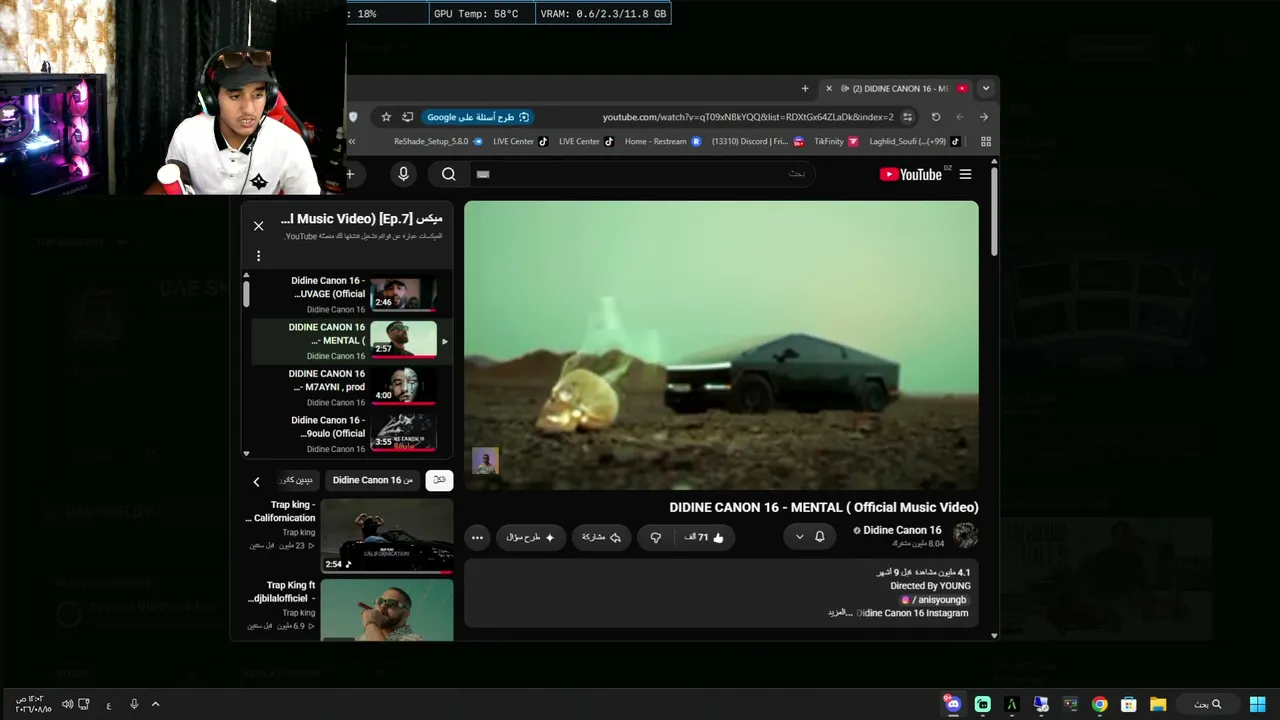Open the Didine Canon 16 channel name link
The width and height of the screenshot is (1280, 720).
(902, 530)
